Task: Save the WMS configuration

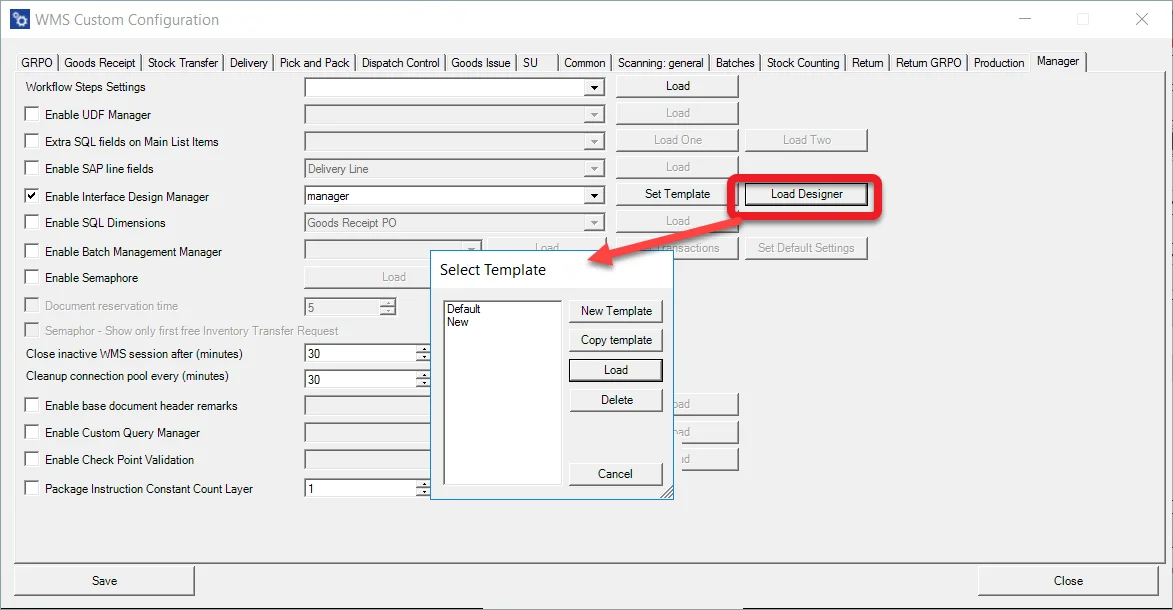Action: click(x=104, y=580)
